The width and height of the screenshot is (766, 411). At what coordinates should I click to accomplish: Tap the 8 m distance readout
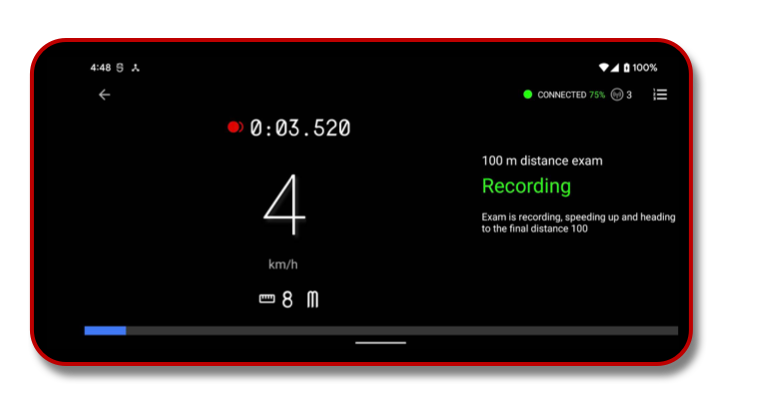pos(300,299)
